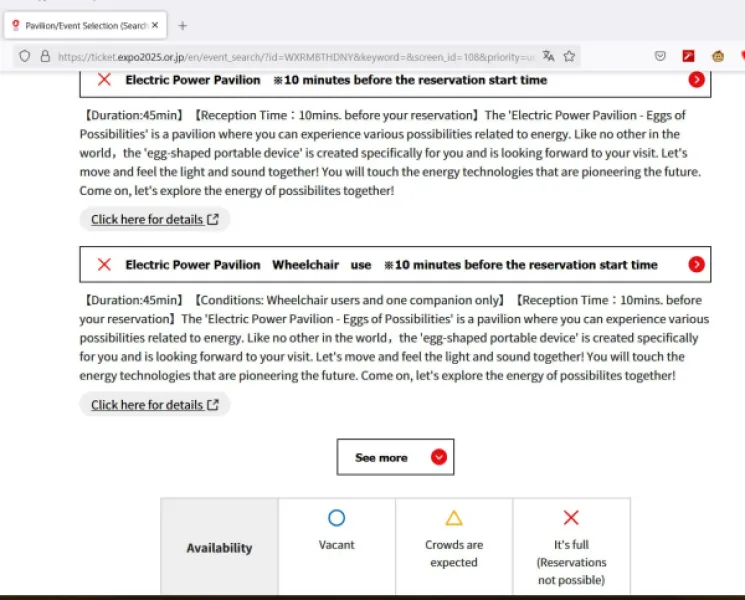Click the yellow triangle crowds expected icon

454,517
